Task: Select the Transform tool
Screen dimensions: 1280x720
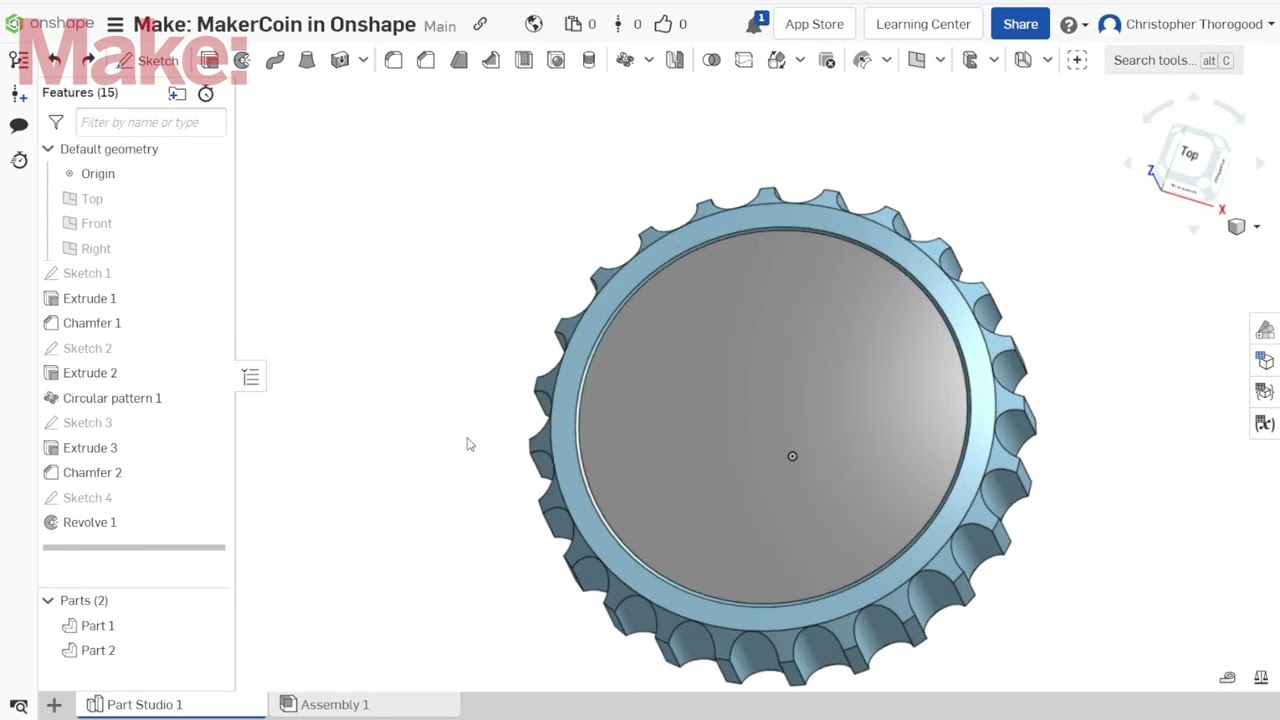Action: (x=776, y=60)
